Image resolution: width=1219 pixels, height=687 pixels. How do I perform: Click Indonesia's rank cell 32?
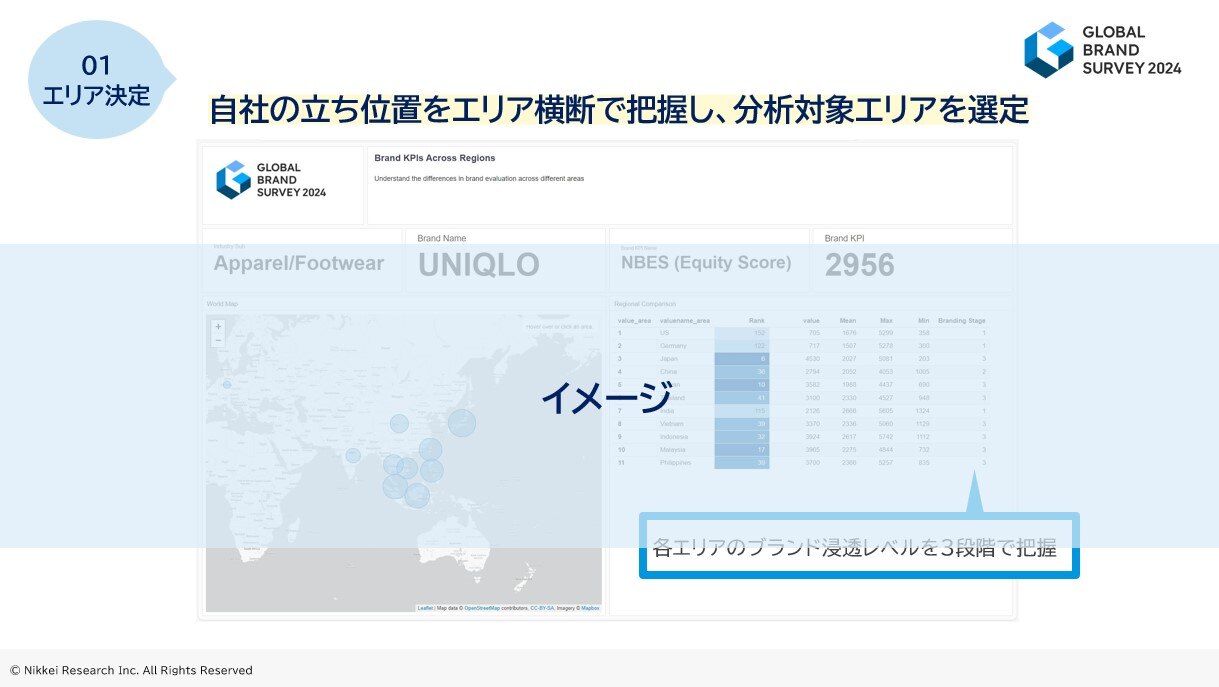742,437
